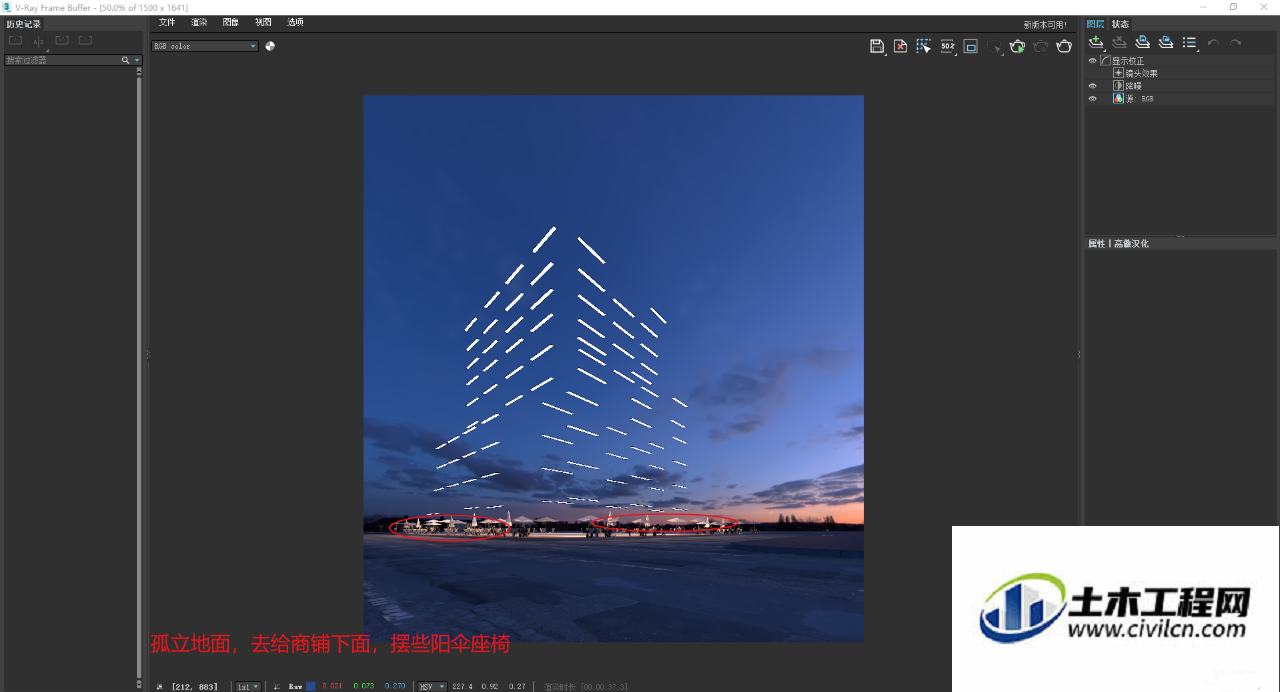Save the layer tree preset icon
The height and width of the screenshot is (692, 1280).
[1142, 42]
